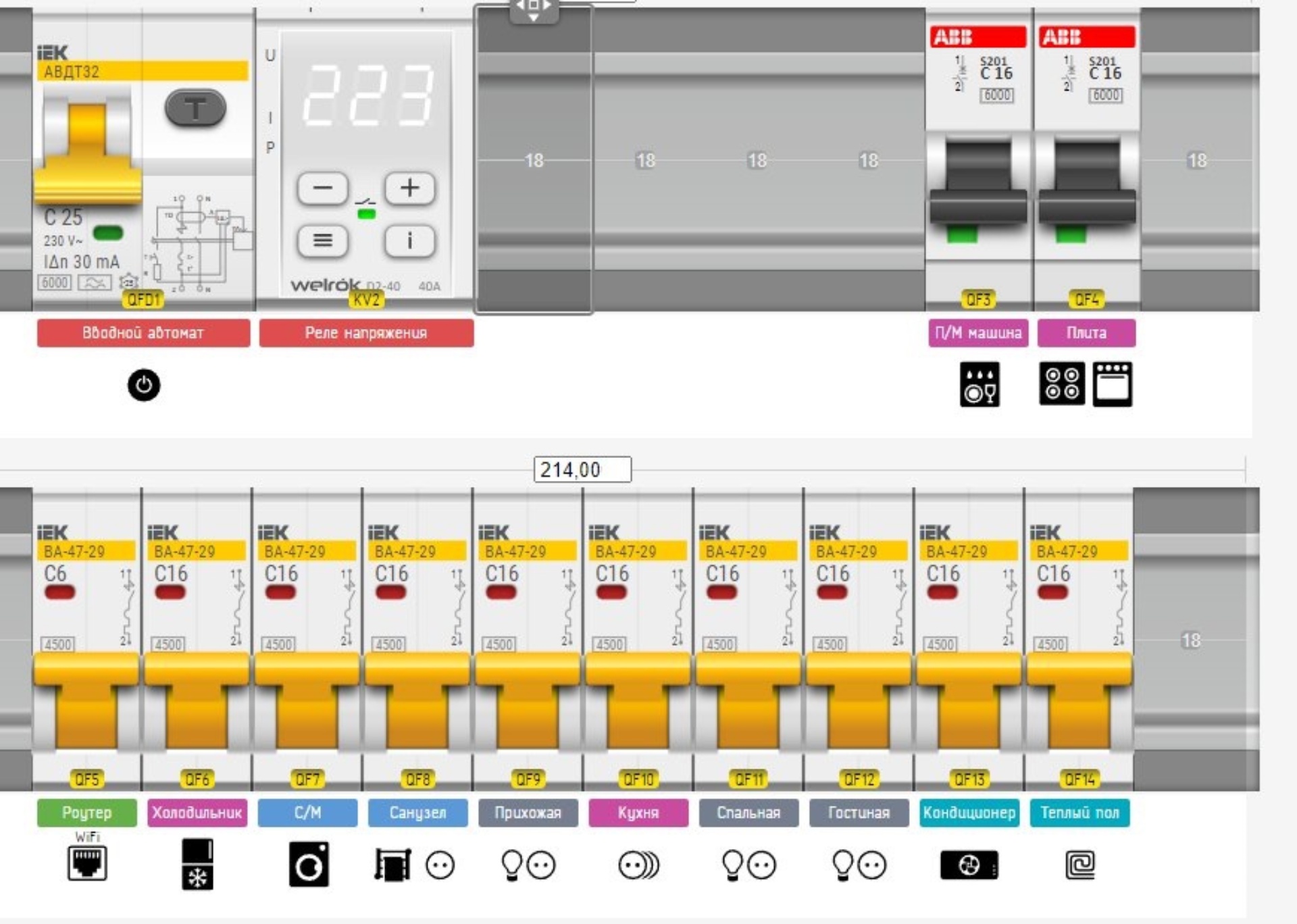This screenshot has width=1297, height=924.
Task: Click the socket icon under Прихожая
Action: pos(541,865)
